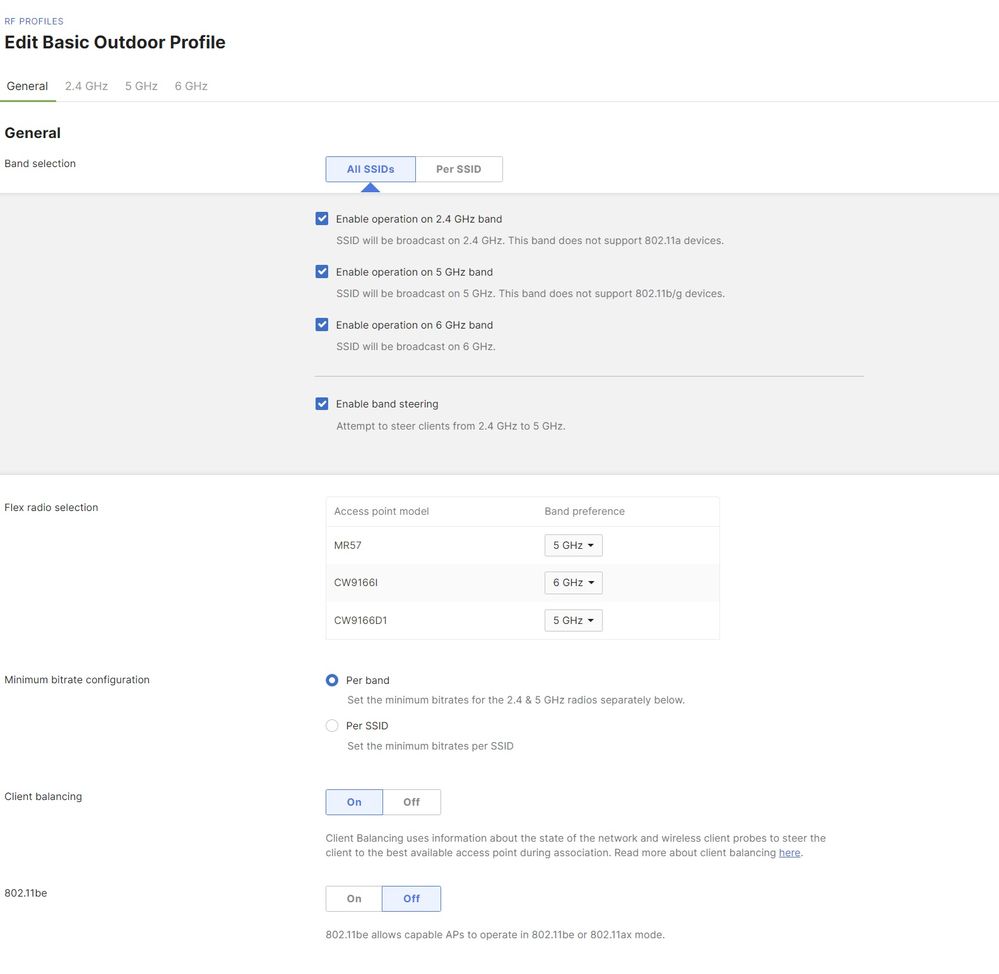Select the General tab

coord(27,86)
